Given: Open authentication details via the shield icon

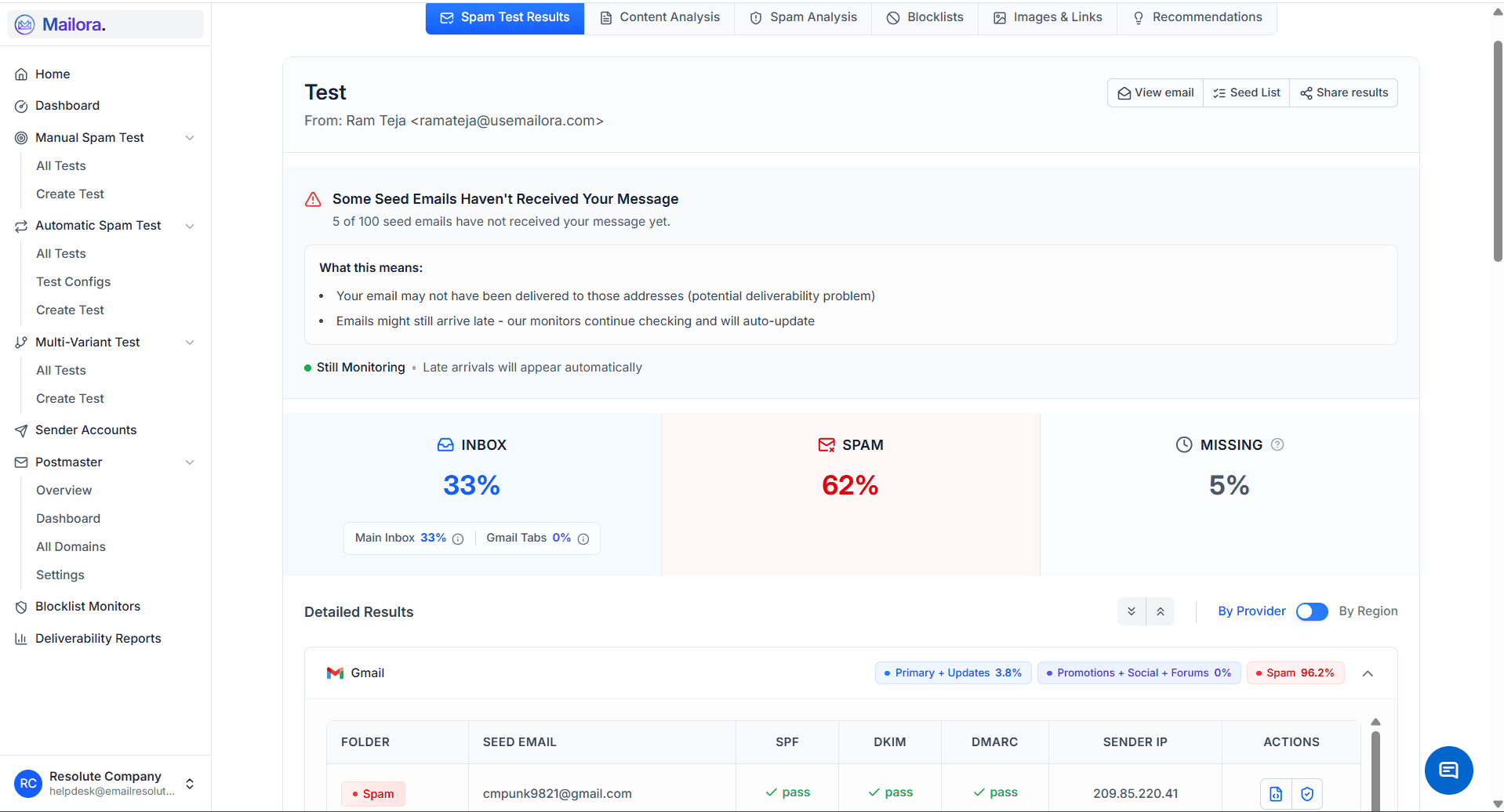Looking at the screenshot, I should coord(1306,793).
